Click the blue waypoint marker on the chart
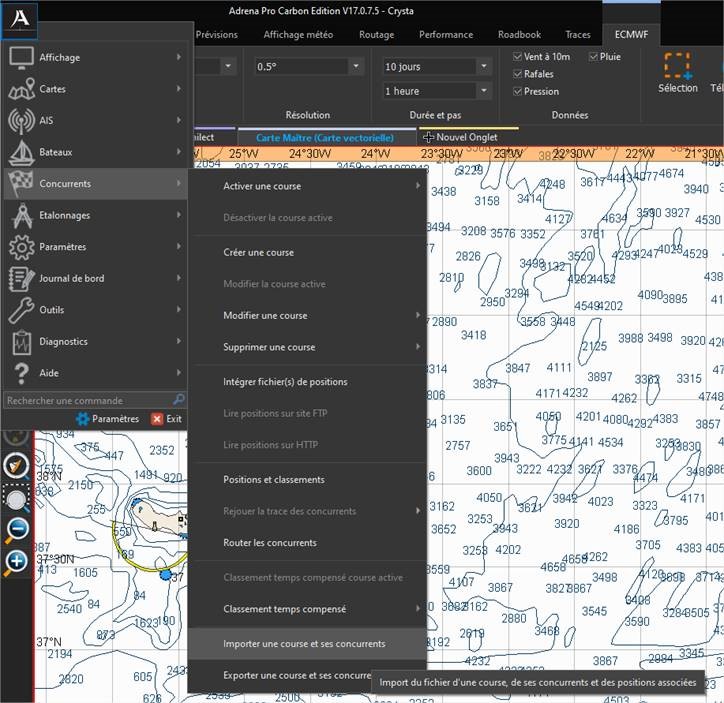724x703 pixels. tap(165, 575)
